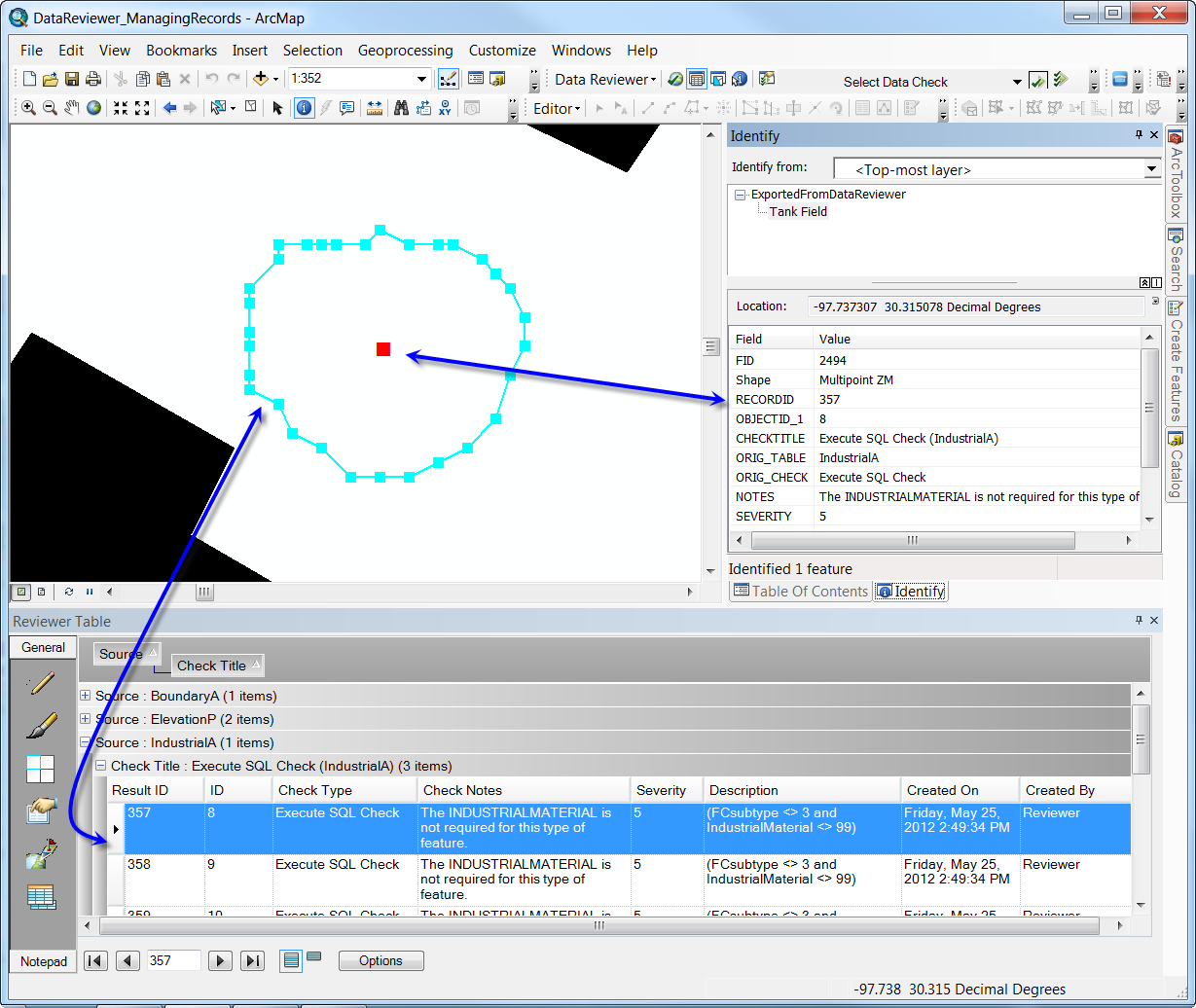Viewport: 1196px width, 1008px height.
Task: Go to the previous record
Action: (127, 960)
